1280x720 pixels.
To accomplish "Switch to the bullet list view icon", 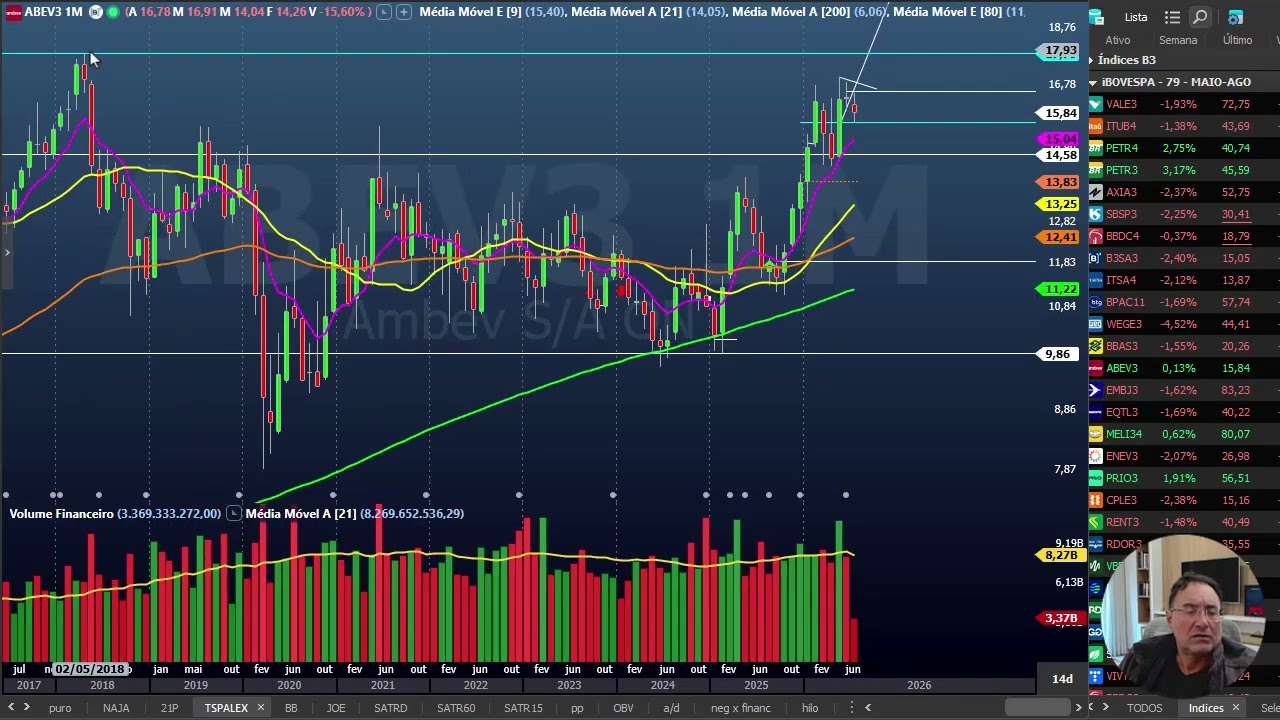I will pyautogui.click(x=1173, y=17).
